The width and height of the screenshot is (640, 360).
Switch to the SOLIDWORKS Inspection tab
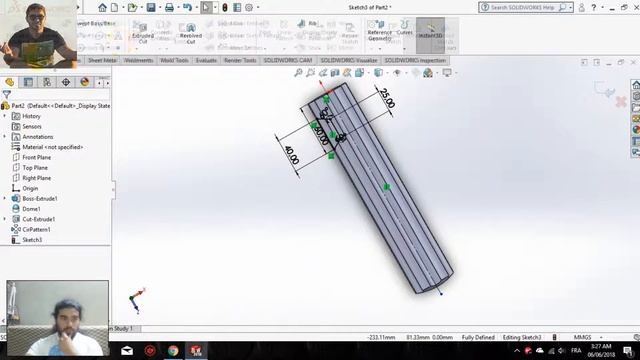(415, 60)
